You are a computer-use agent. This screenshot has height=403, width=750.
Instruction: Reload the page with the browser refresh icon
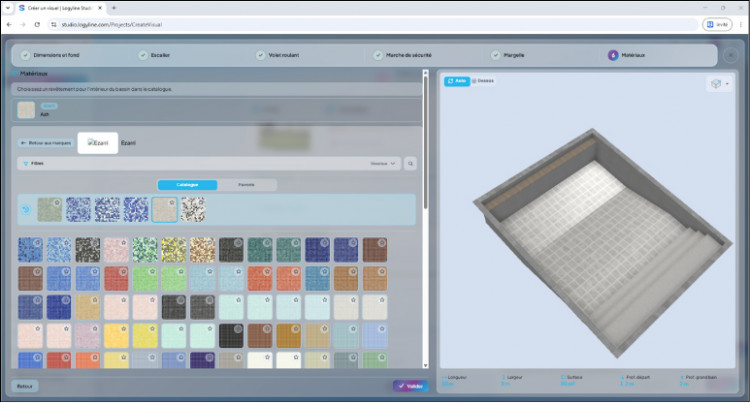tap(37, 24)
